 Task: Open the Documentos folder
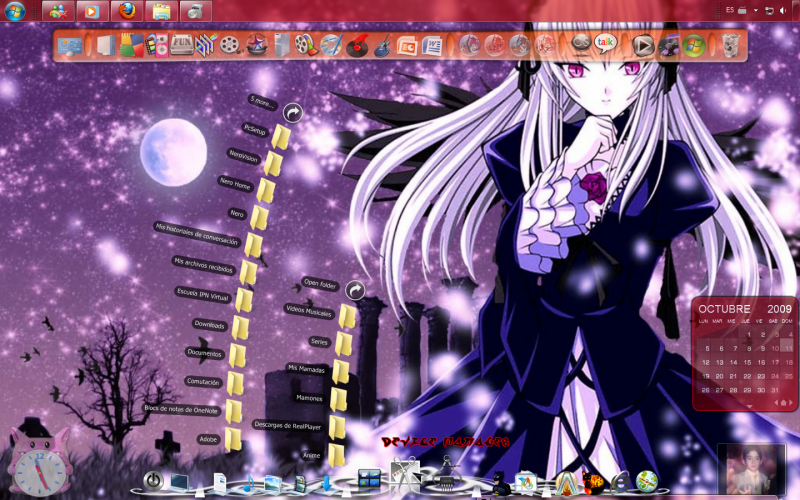click(x=237, y=356)
